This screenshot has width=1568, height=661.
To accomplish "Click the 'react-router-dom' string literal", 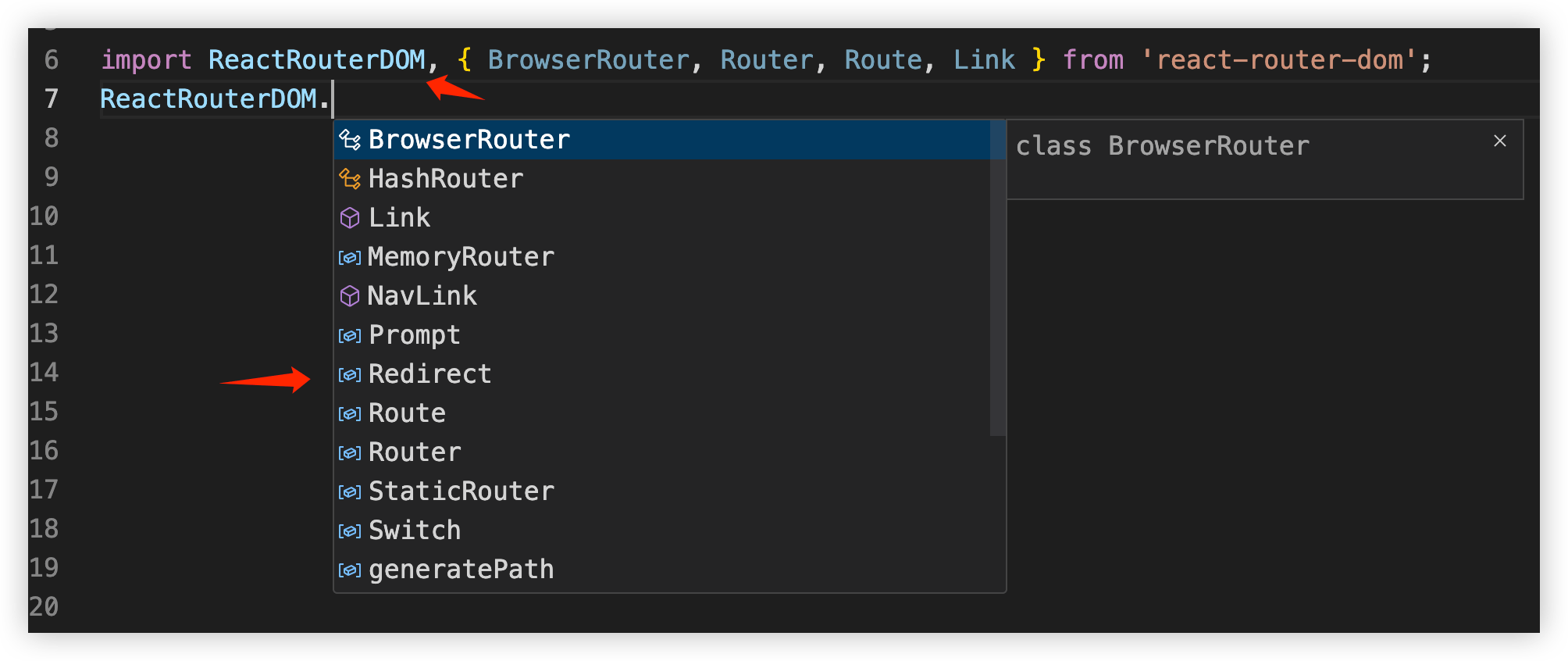I will (x=1281, y=59).
